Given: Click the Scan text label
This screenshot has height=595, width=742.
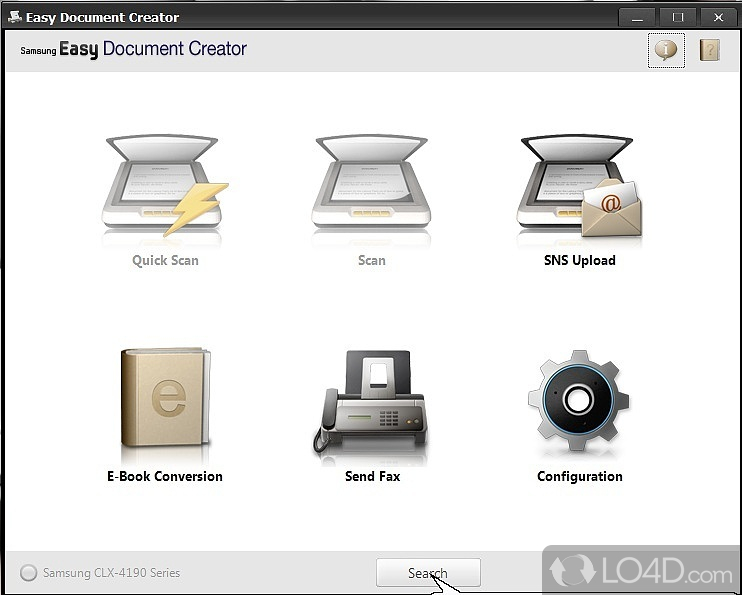Looking at the screenshot, I should pos(371,260).
